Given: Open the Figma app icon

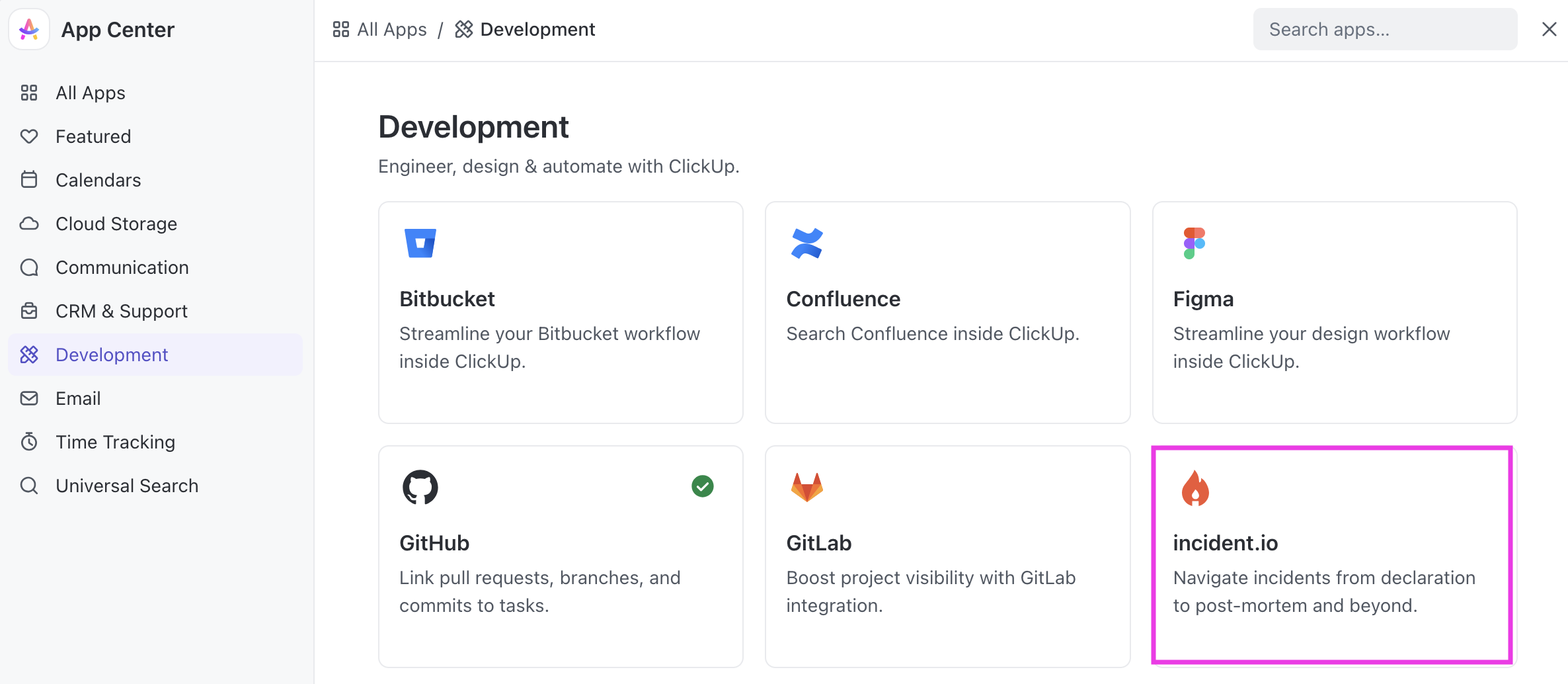Looking at the screenshot, I should (x=1194, y=242).
